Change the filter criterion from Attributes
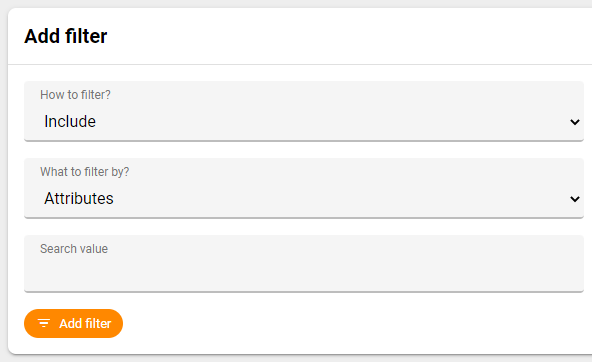Image resolution: width=592 pixels, height=362 pixels. pyautogui.click(x=304, y=188)
